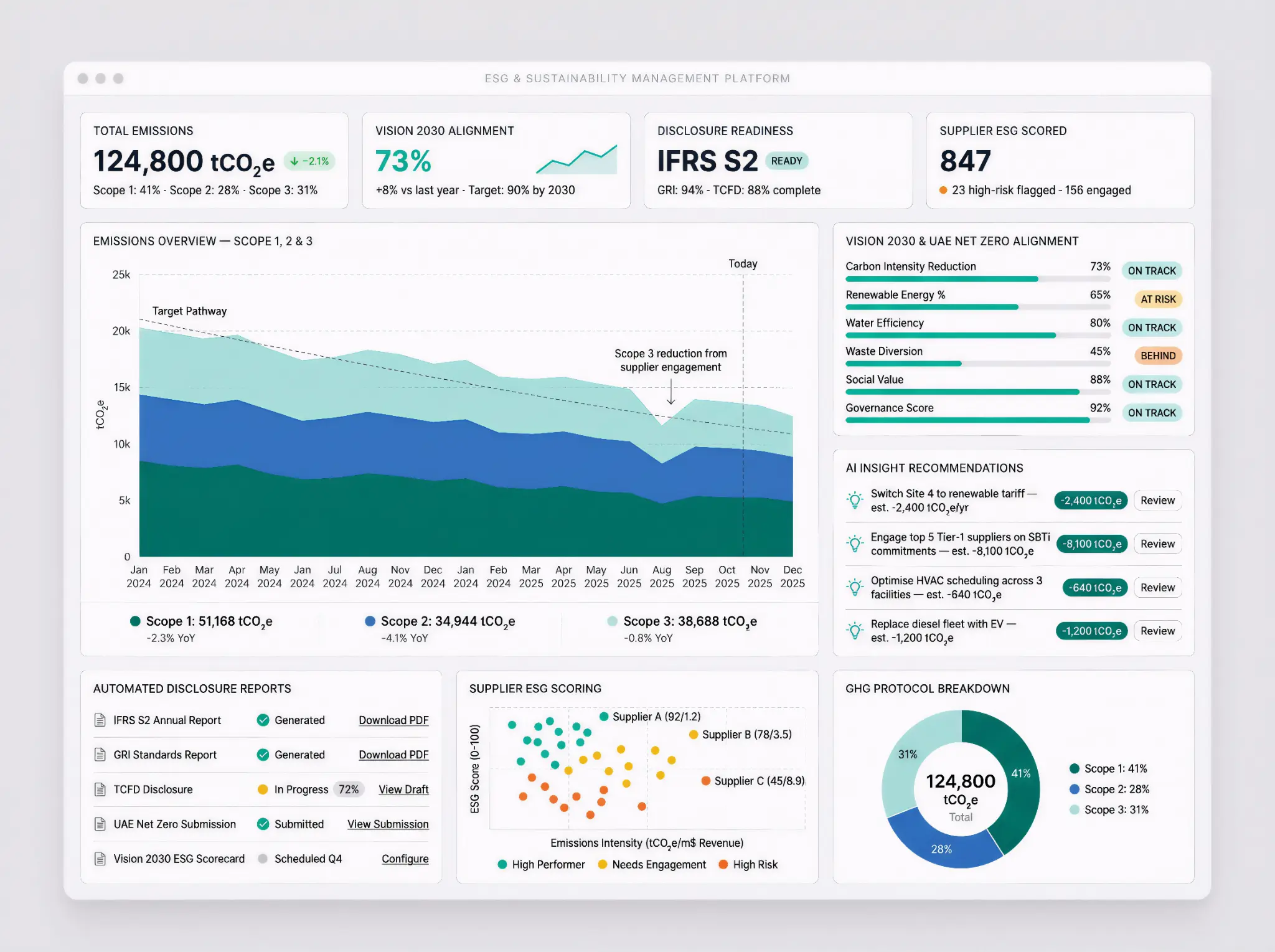This screenshot has height=952, width=1275.
Task: Click the yellow In Progress icon beside TCFD Disclosure
Action: [x=262, y=789]
